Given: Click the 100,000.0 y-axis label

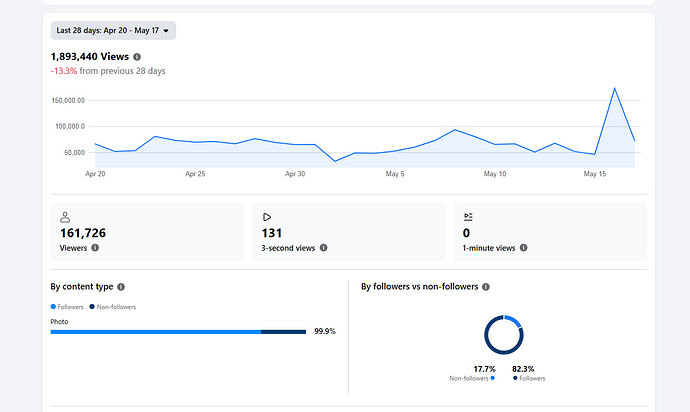Looking at the screenshot, I should [70, 126].
